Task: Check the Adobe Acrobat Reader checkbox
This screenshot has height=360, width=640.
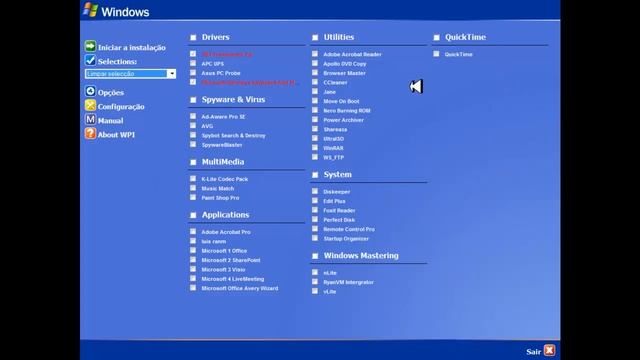Action: 315,54
